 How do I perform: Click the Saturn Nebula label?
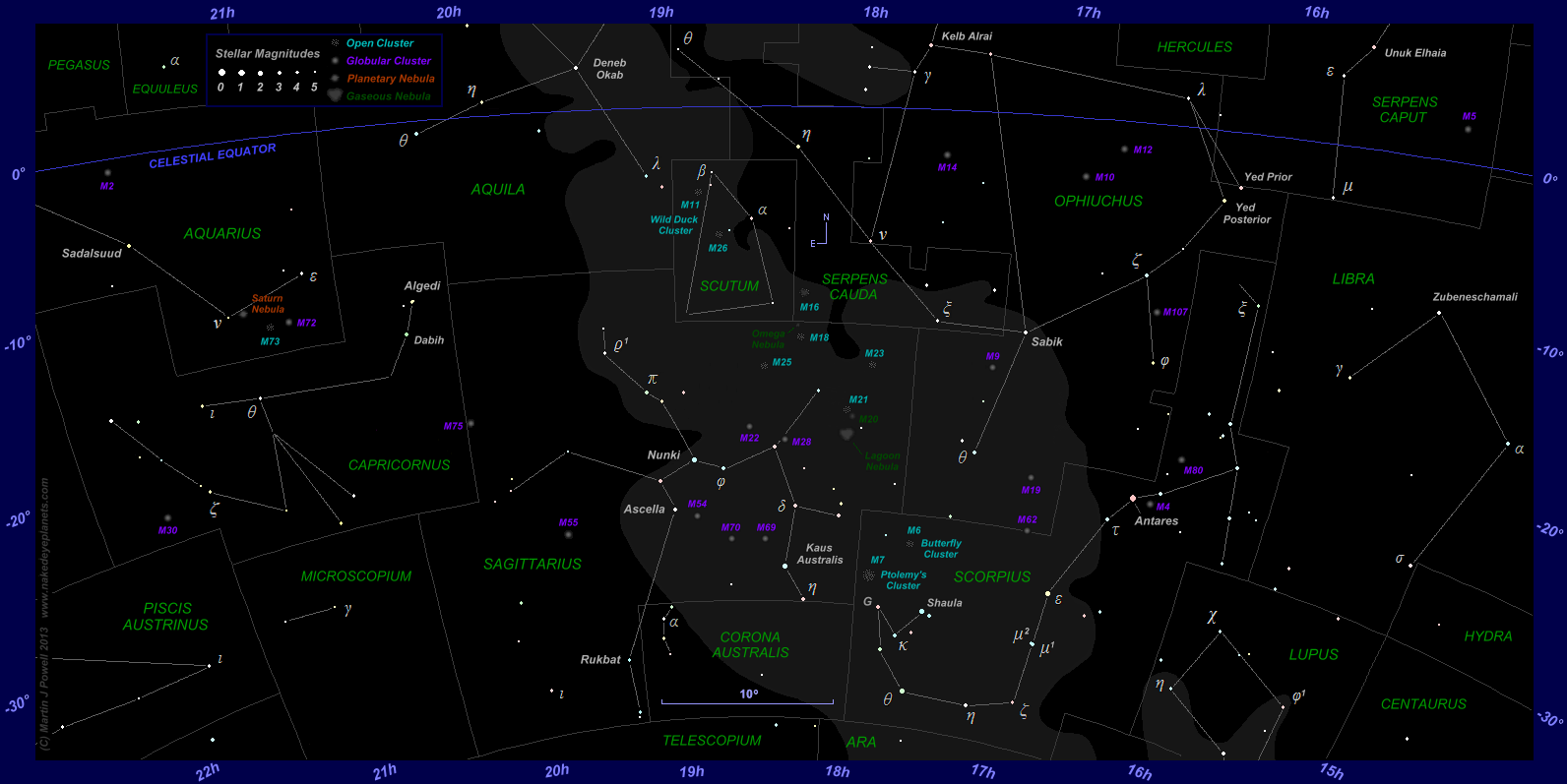[x=267, y=304]
